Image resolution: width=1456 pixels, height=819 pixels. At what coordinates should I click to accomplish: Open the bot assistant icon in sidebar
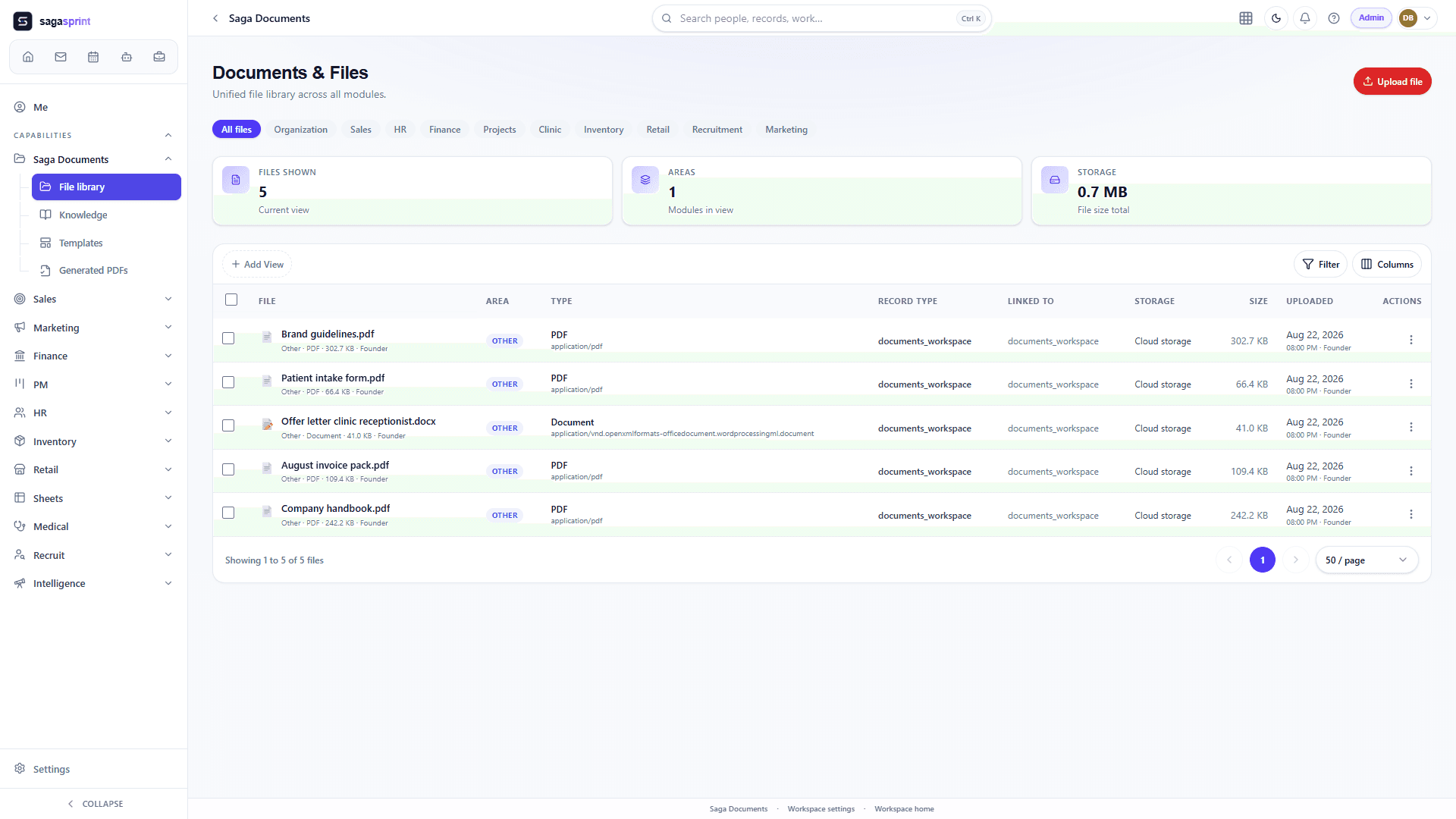(x=127, y=57)
